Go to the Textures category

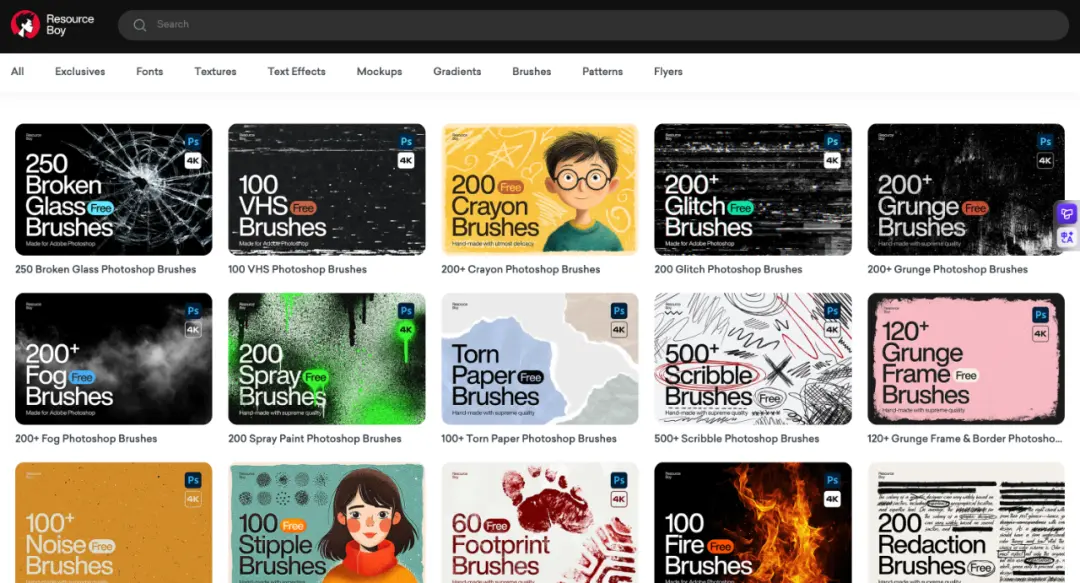pos(215,71)
